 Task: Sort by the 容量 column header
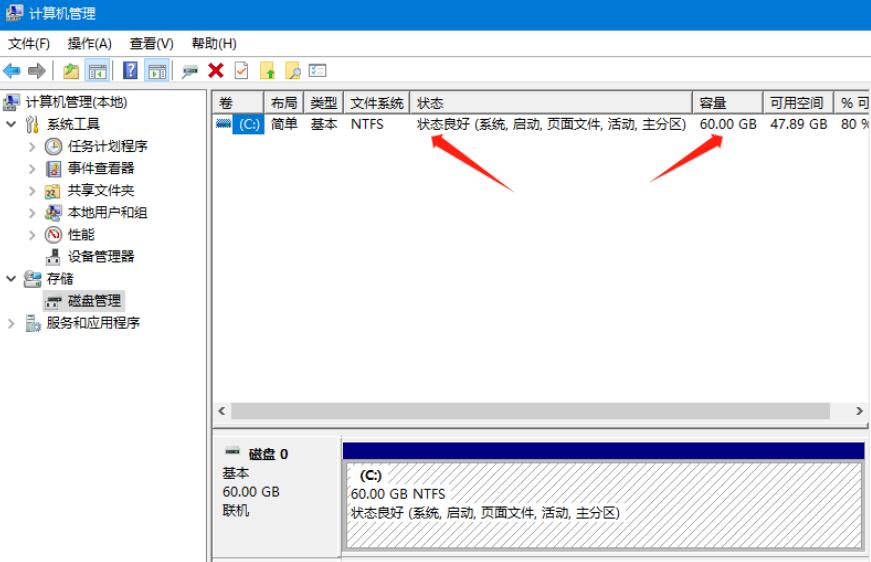pos(728,103)
